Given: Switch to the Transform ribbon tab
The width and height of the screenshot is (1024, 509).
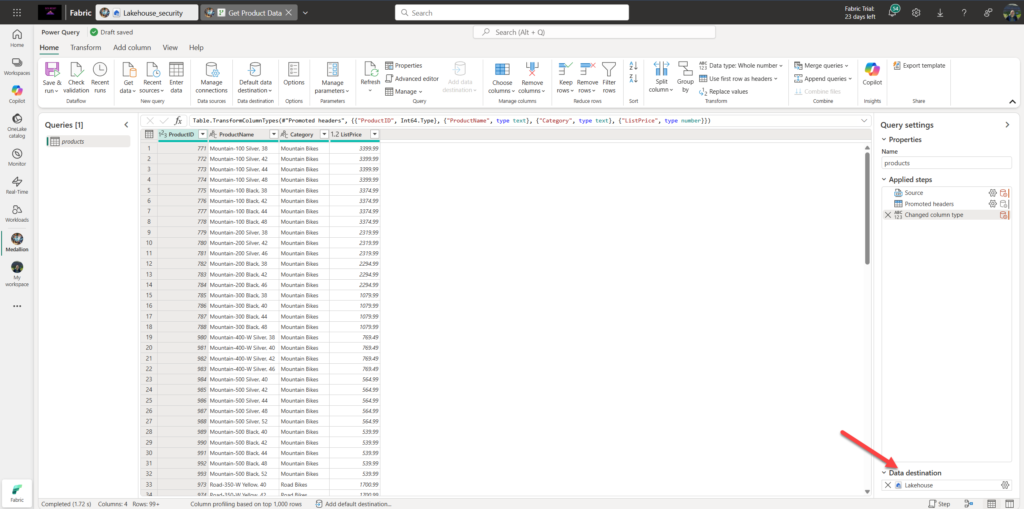Looking at the screenshot, I should pos(85,47).
